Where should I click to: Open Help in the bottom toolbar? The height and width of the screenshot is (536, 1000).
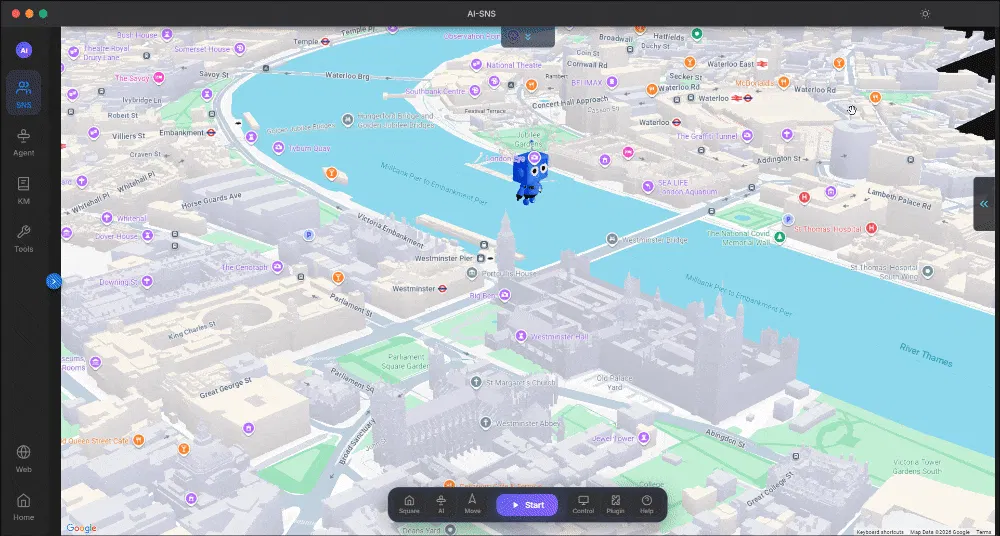647,504
